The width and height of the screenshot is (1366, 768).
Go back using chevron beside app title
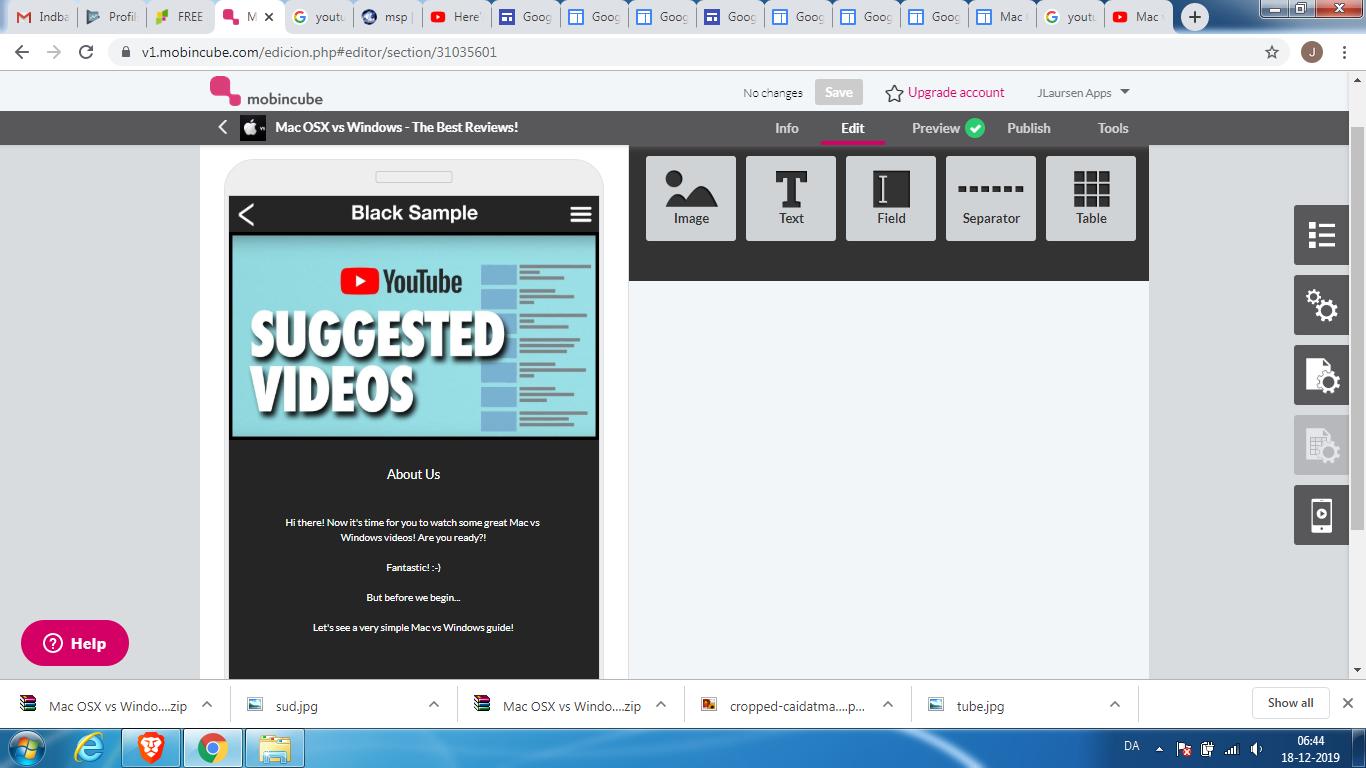click(223, 127)
